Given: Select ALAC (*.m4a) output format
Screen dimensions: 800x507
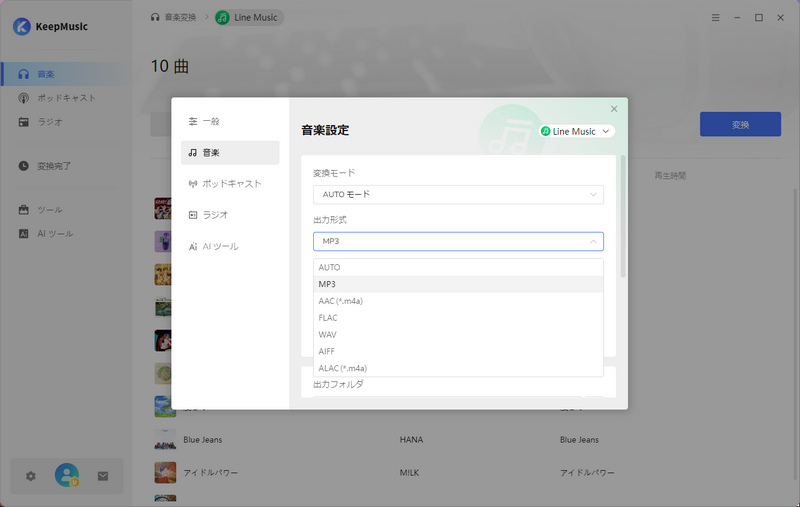Looking at the screenshot, I should [x=458, y=368].
